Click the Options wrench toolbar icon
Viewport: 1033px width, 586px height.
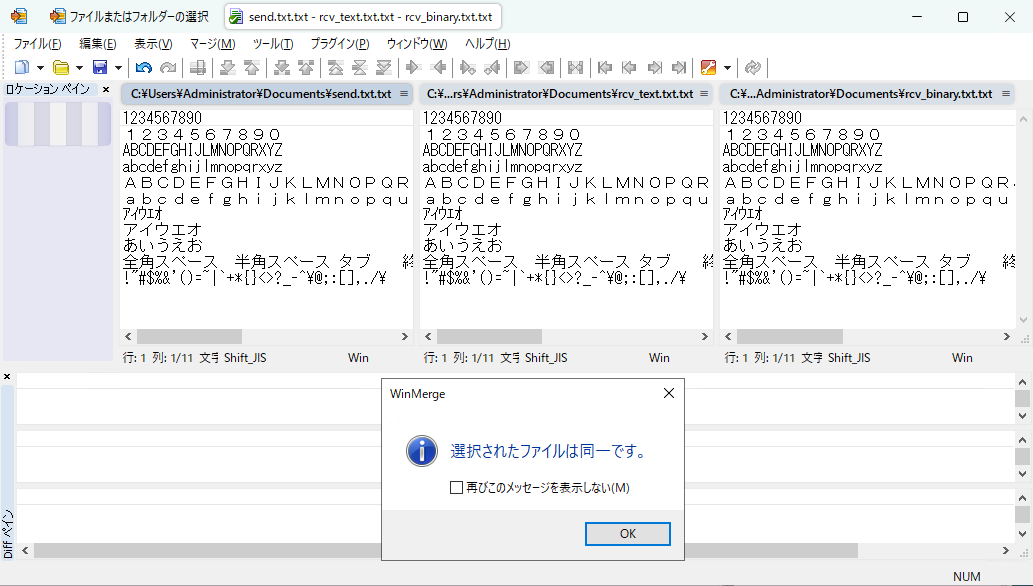pos(708,67)
